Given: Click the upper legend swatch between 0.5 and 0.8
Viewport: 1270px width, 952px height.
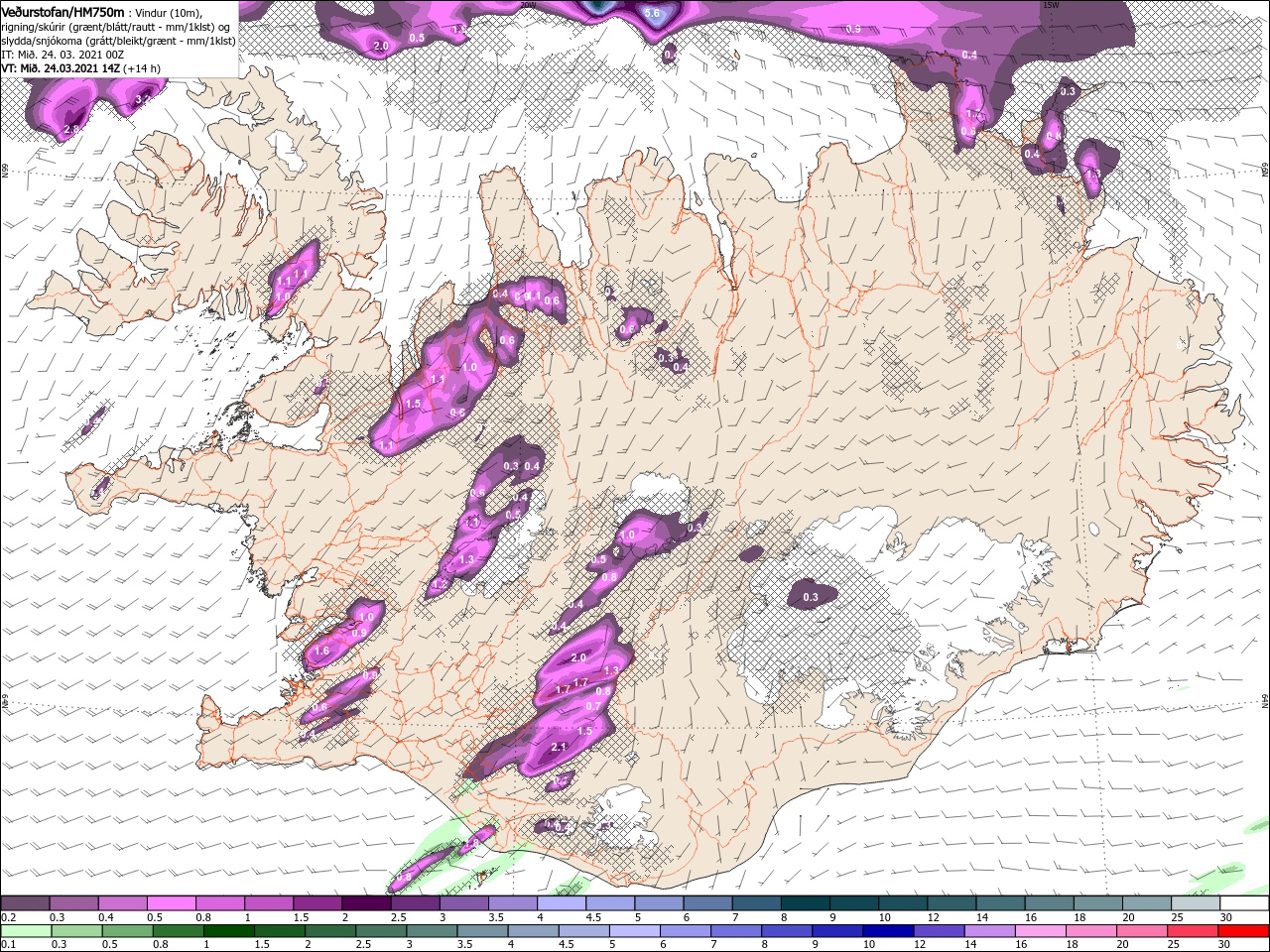Looking at the screenshot, I should (x=171, y=903).
